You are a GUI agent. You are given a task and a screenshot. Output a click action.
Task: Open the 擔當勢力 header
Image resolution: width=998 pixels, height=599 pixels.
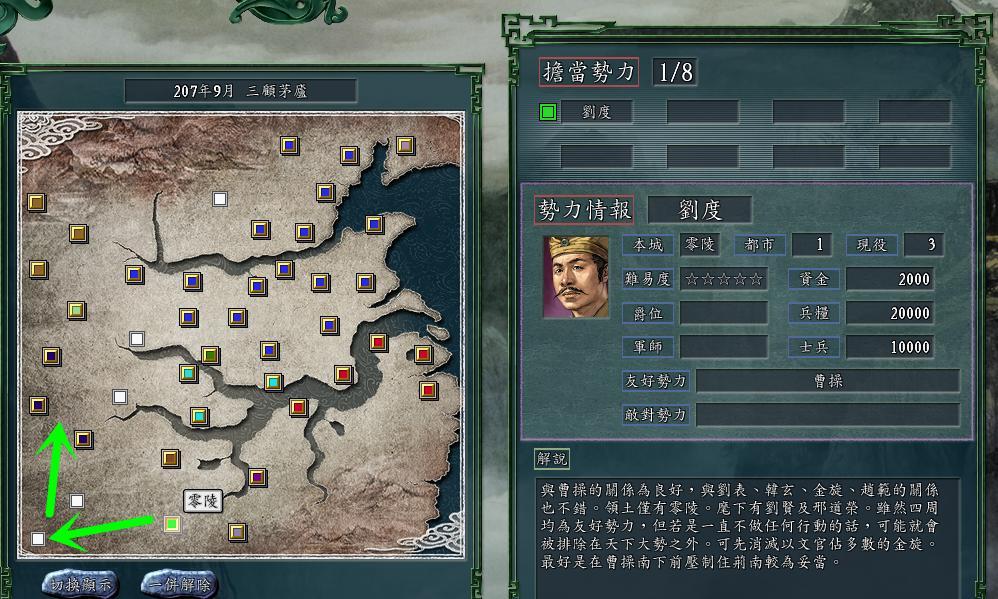pyautogui.click(x=588, y=72)
